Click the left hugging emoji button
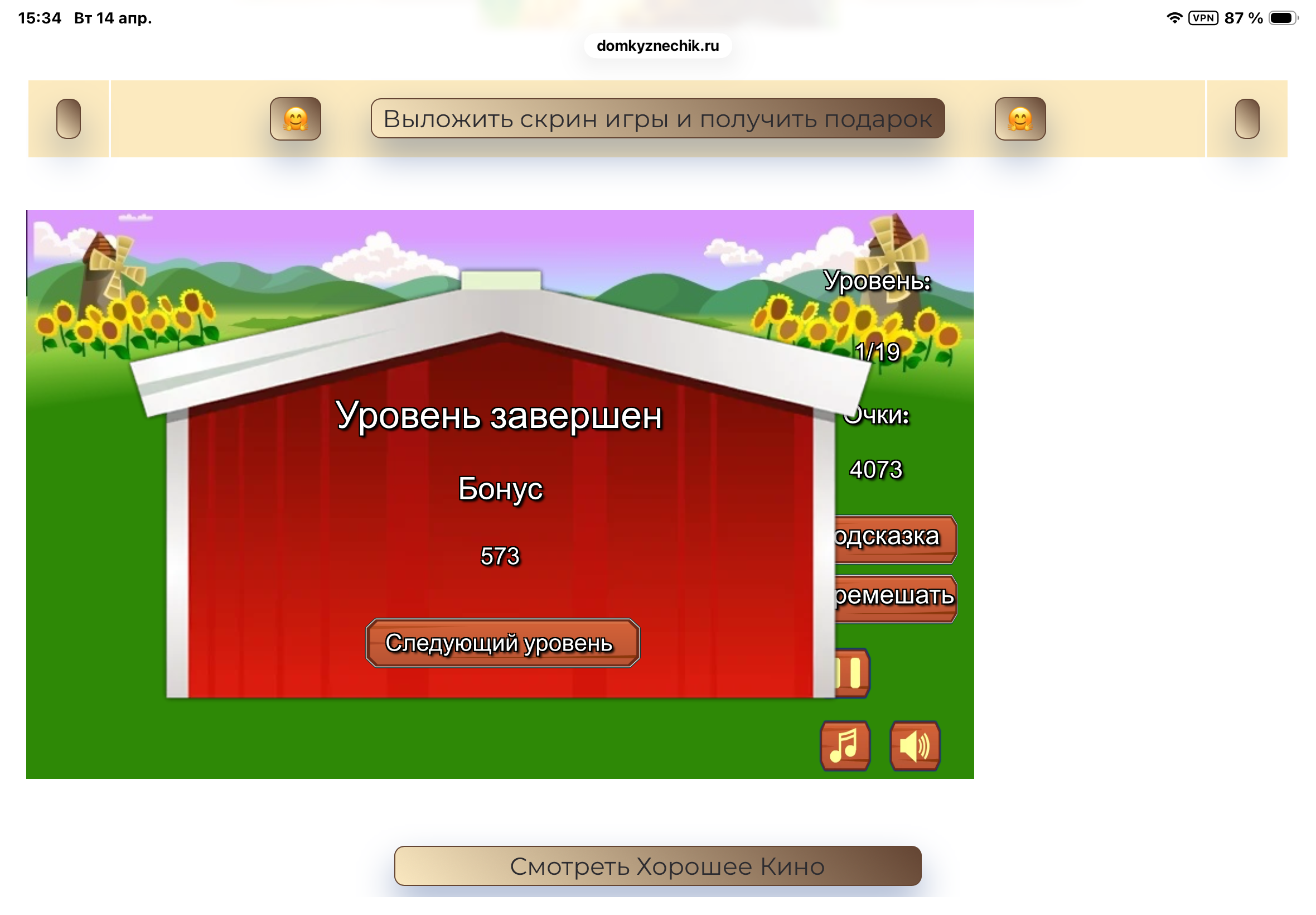Viewport: 1316px width, 915px height. tap(295, 119)
